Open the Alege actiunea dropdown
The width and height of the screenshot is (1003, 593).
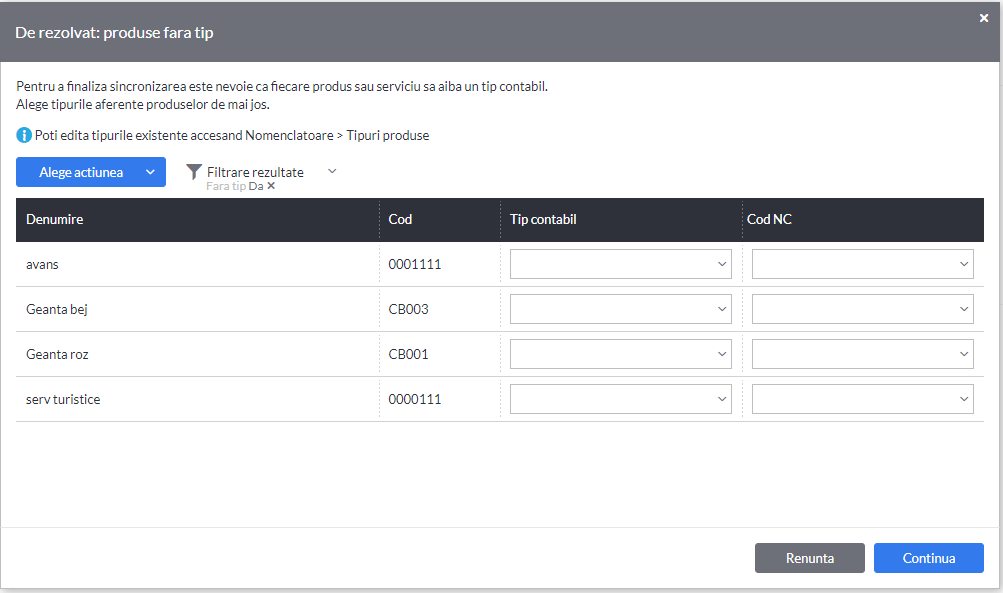pos(91,172)
